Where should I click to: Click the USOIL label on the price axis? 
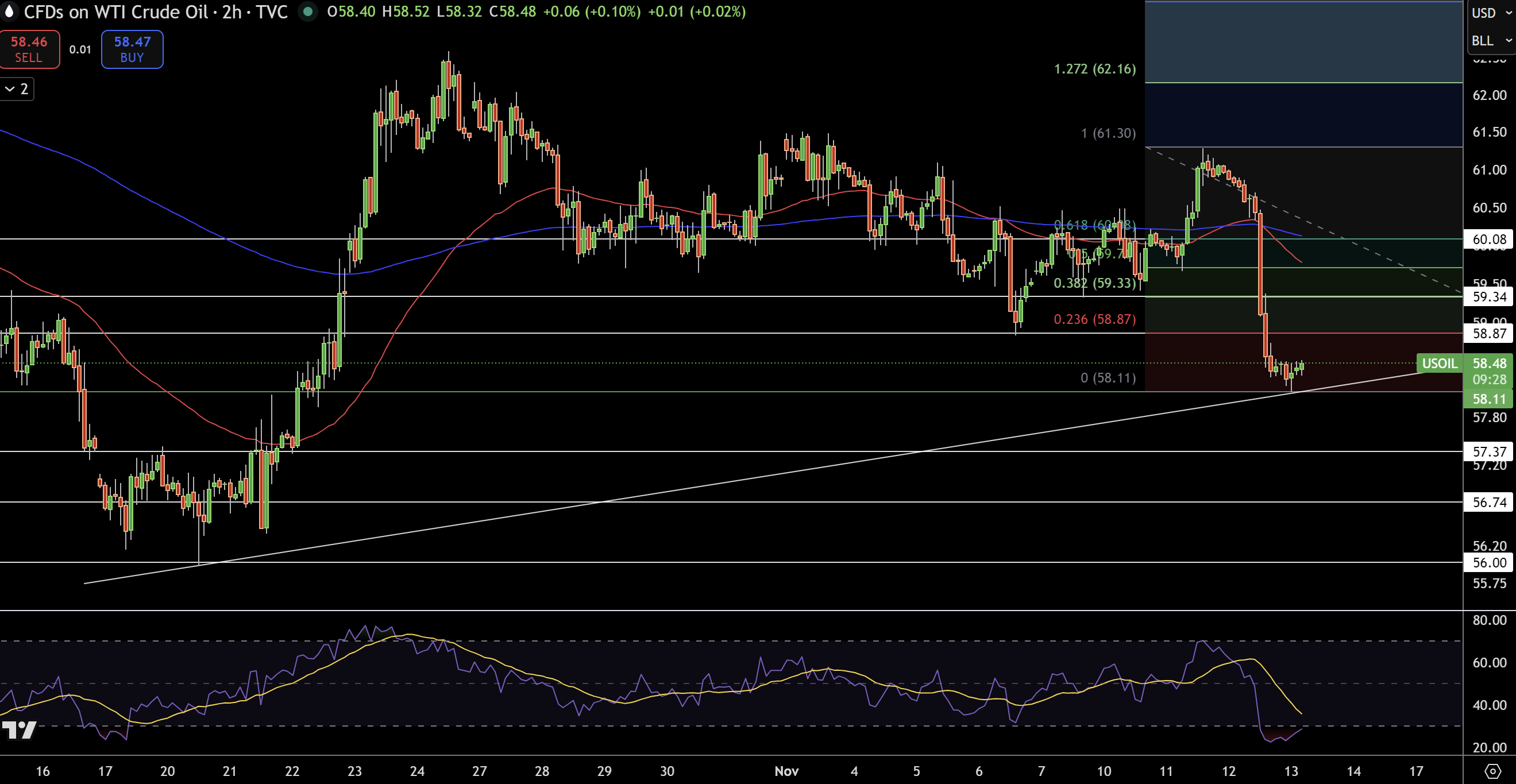click(x=1440, y=363)
